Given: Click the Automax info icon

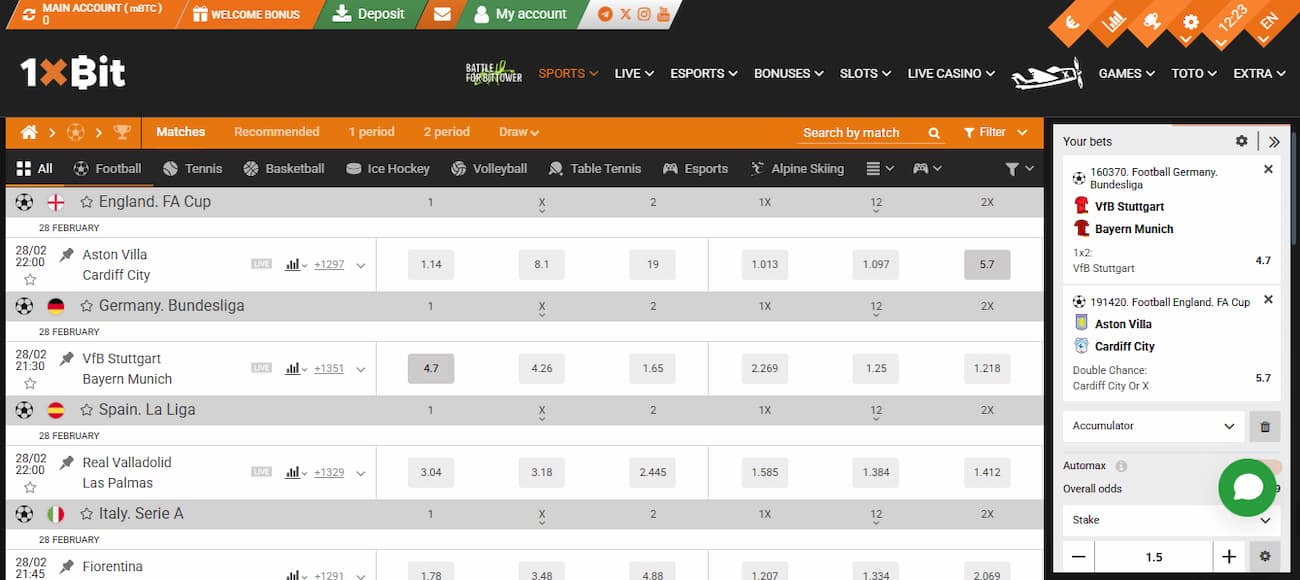Looking at the screenshot, I should [x=1121, y=466].
